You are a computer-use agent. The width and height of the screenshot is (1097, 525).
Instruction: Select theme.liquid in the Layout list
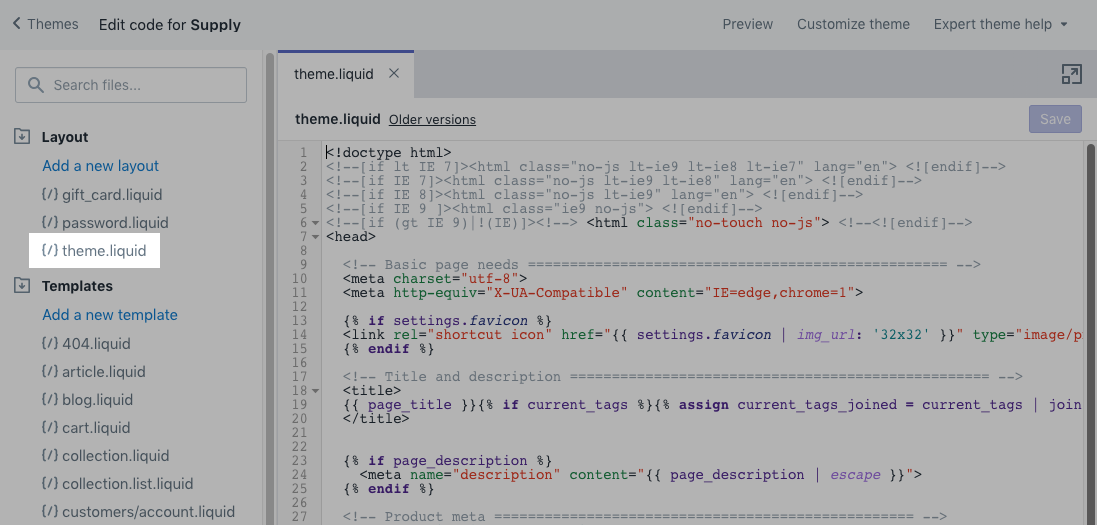[103, 250]
